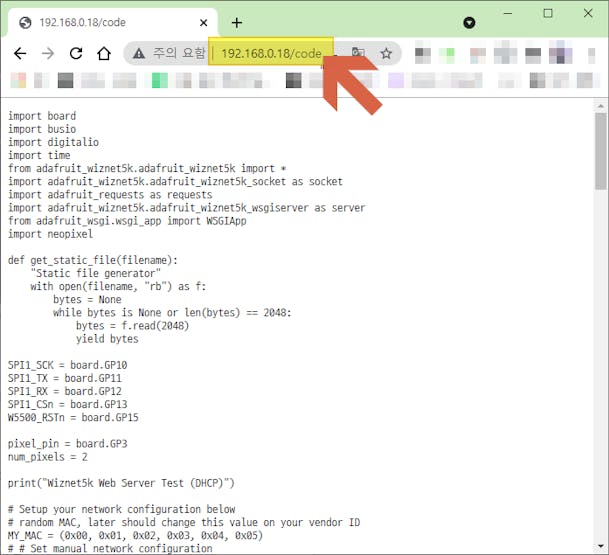Reload the 192.168.0.18/code page
This screenshot has width=609, height=555.
(x=76, y=53)
